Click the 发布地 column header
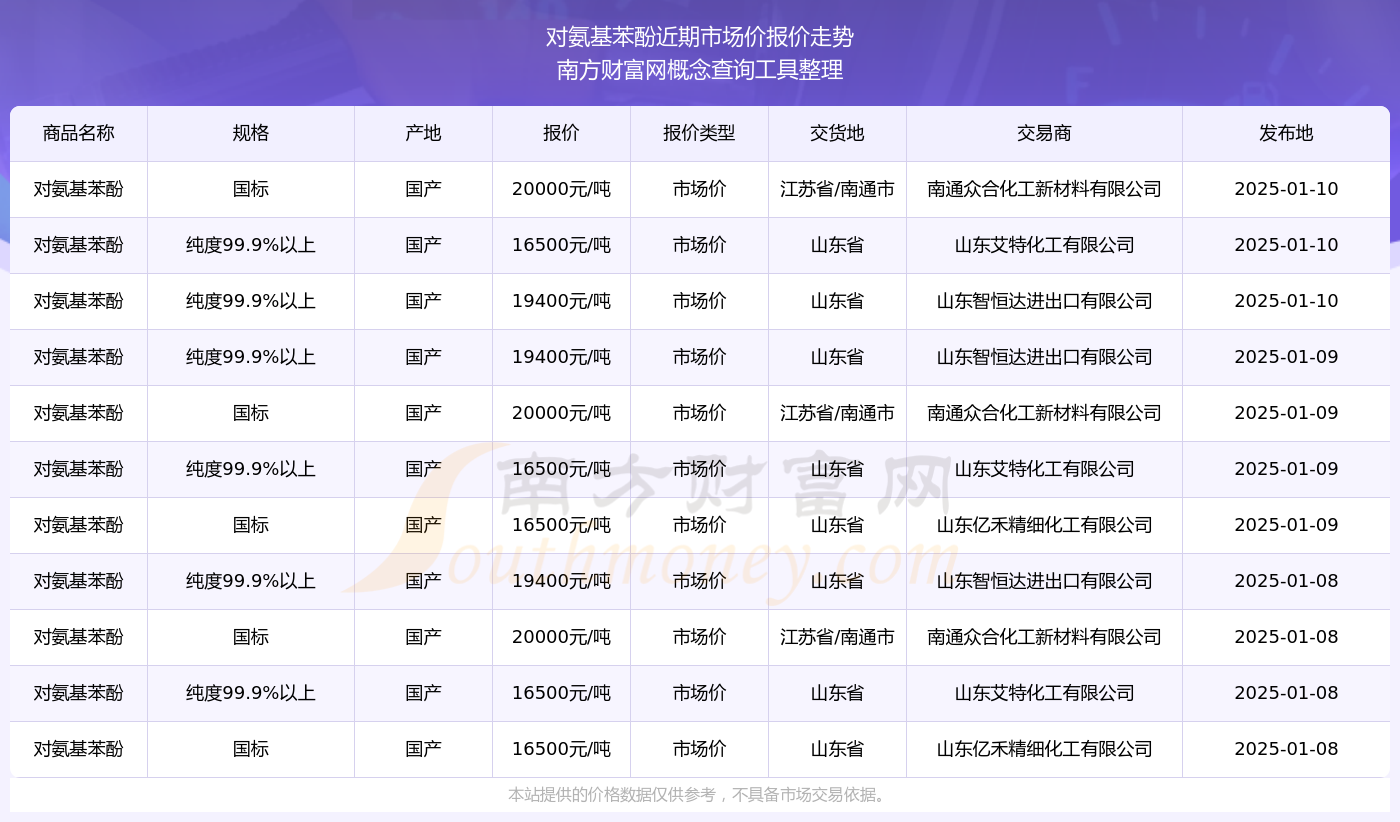1400x822 pixels. [1286, 134]
